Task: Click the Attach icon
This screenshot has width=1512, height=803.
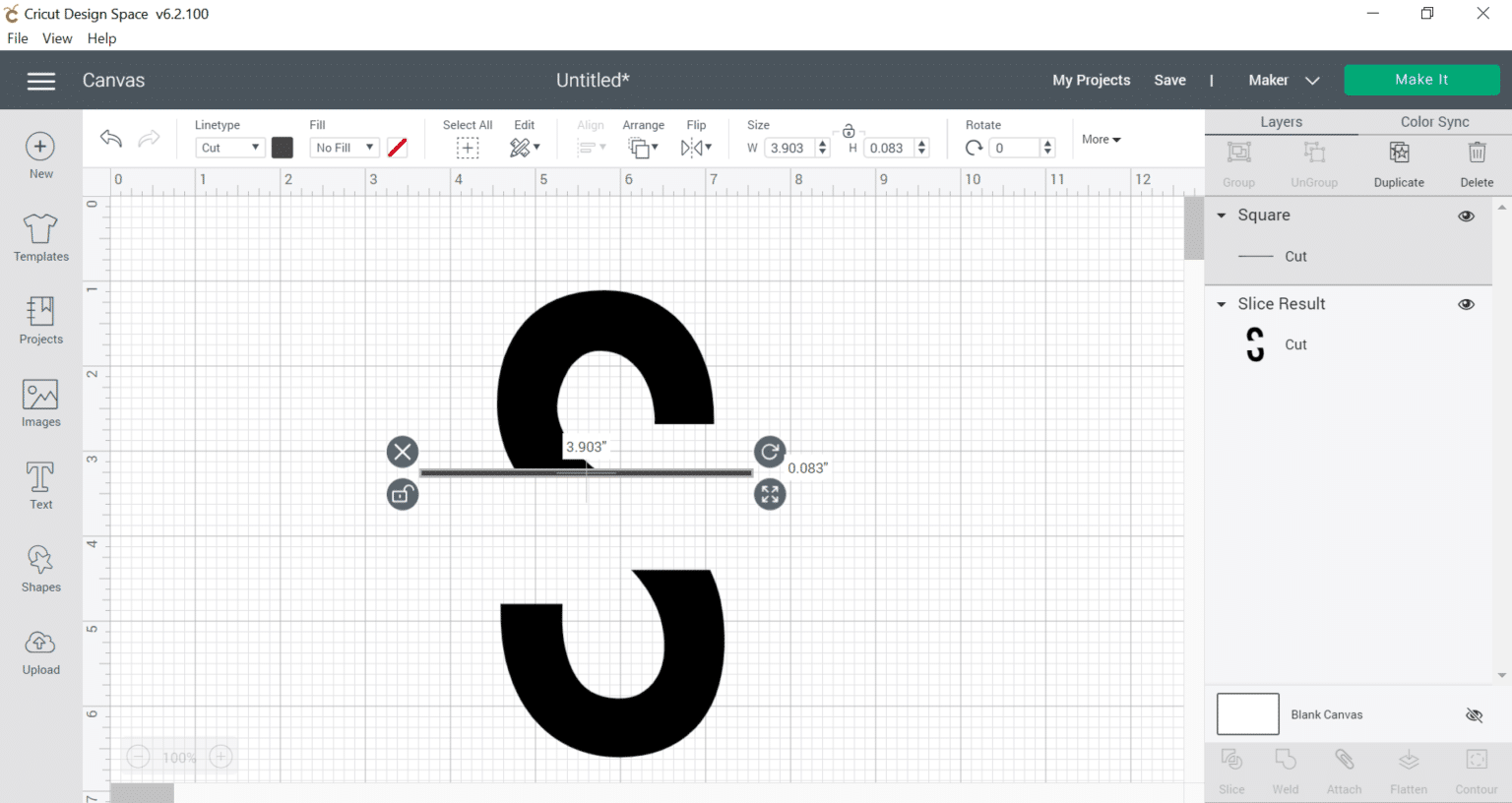Action: click(1344, 771)
